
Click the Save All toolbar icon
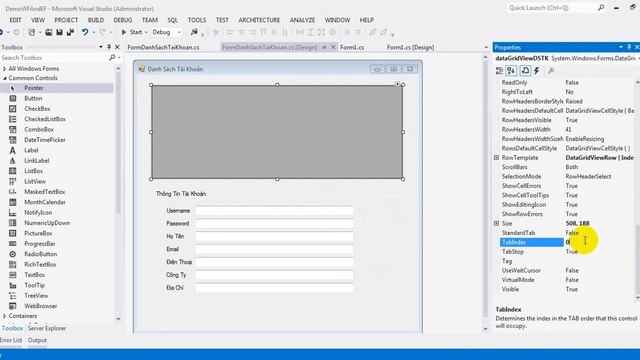click(x=70, y=32)
